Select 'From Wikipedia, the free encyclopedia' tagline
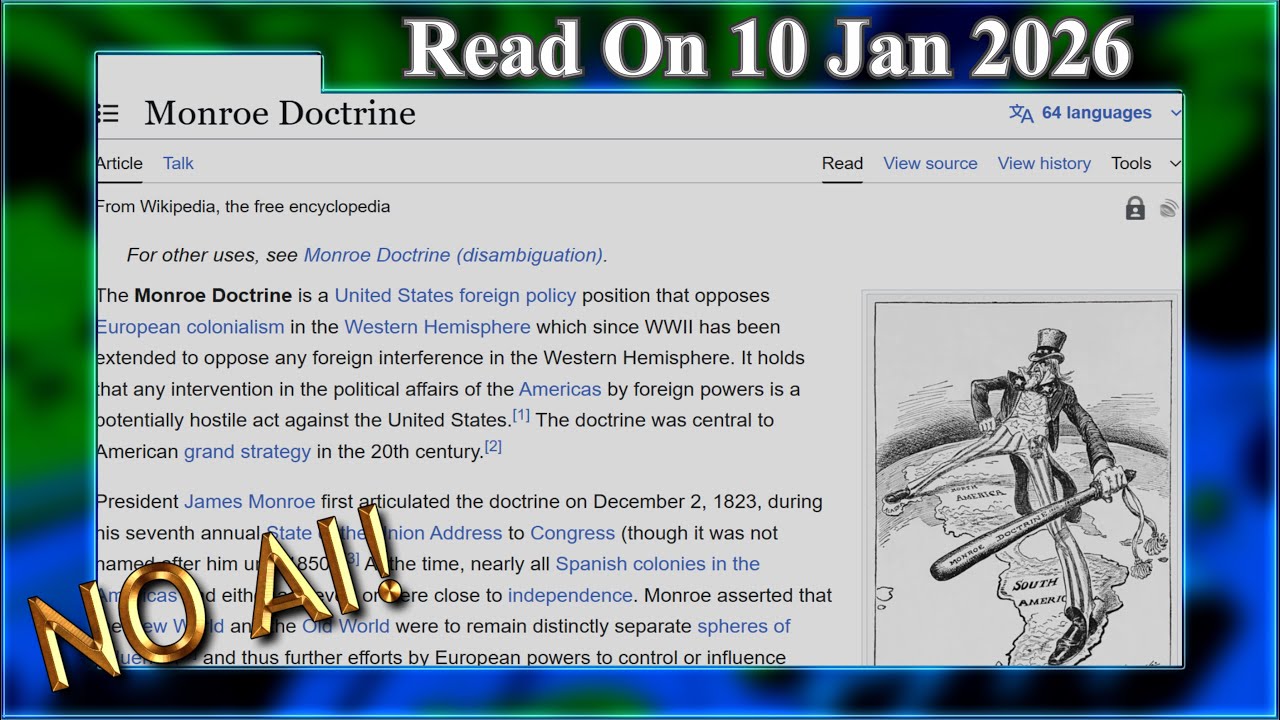Screen dimensions: 1280x720 pyautogui.click(x=243, y=207)
